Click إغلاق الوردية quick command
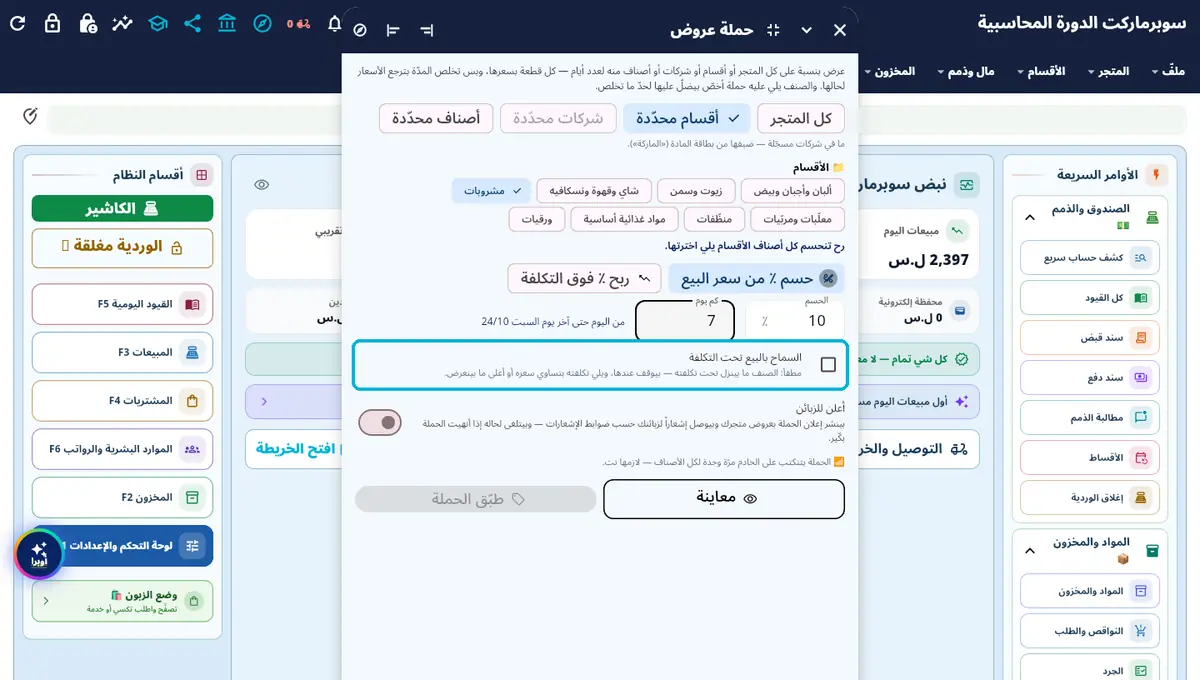Image resolution: width=1200 pixels, height=680 pixels. (1089, 497)
